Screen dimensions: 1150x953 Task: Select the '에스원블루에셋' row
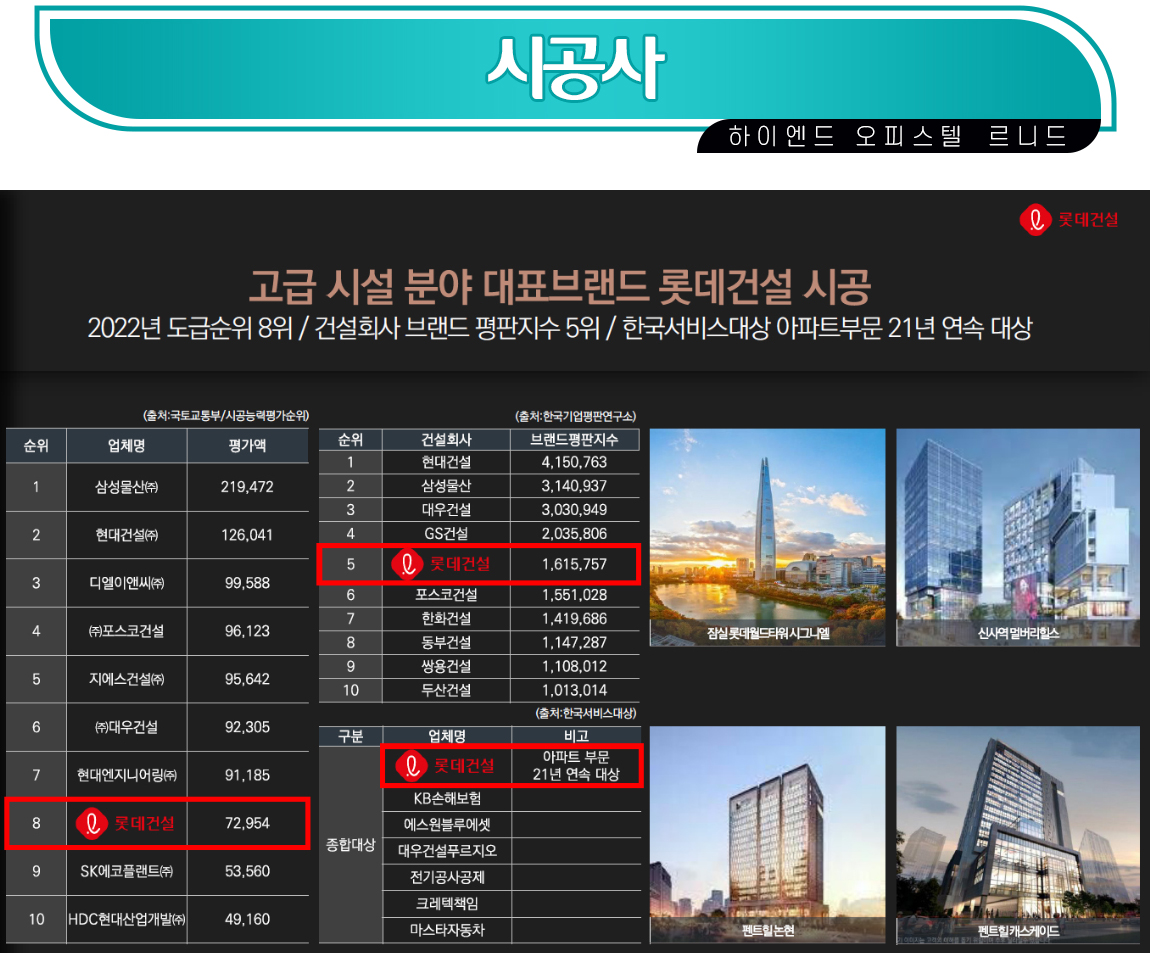point(512,825)
